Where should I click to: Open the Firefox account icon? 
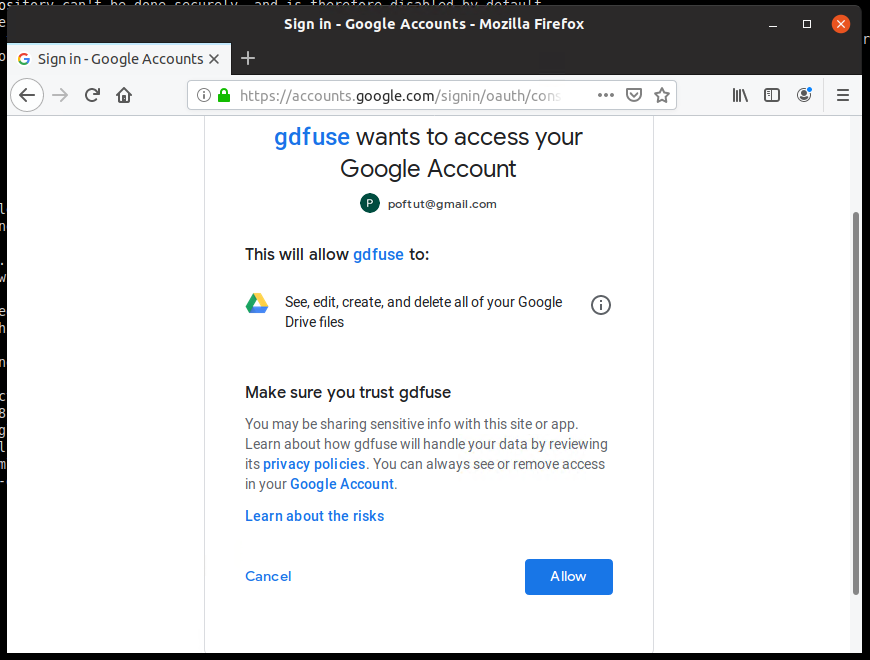pyautogui.click(x=804, y=95)
